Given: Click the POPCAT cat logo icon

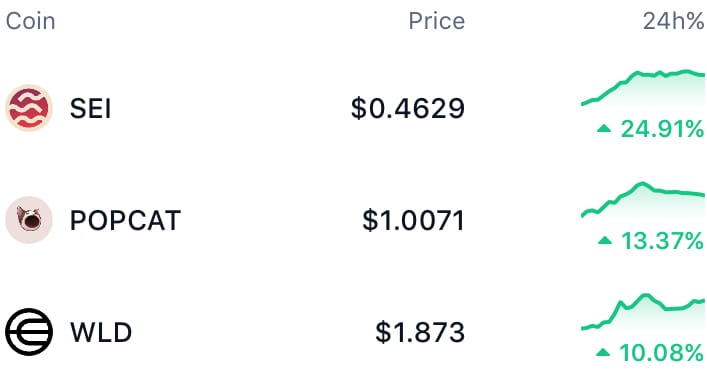Looking at the screenshot, I should (29, 220).
